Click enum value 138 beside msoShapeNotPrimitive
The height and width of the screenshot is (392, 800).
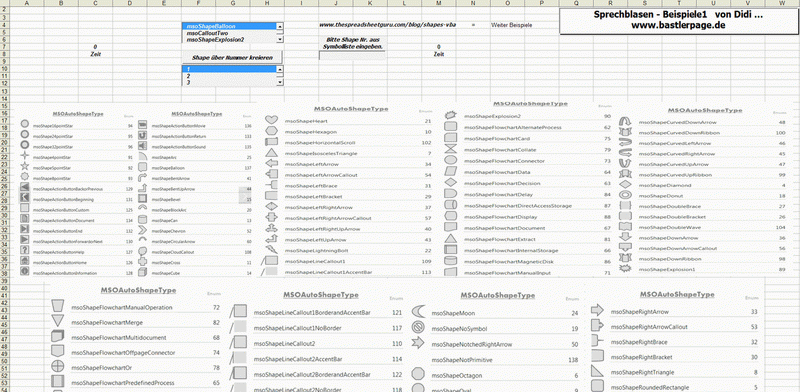pyautogui.click(x=573, y=360)
